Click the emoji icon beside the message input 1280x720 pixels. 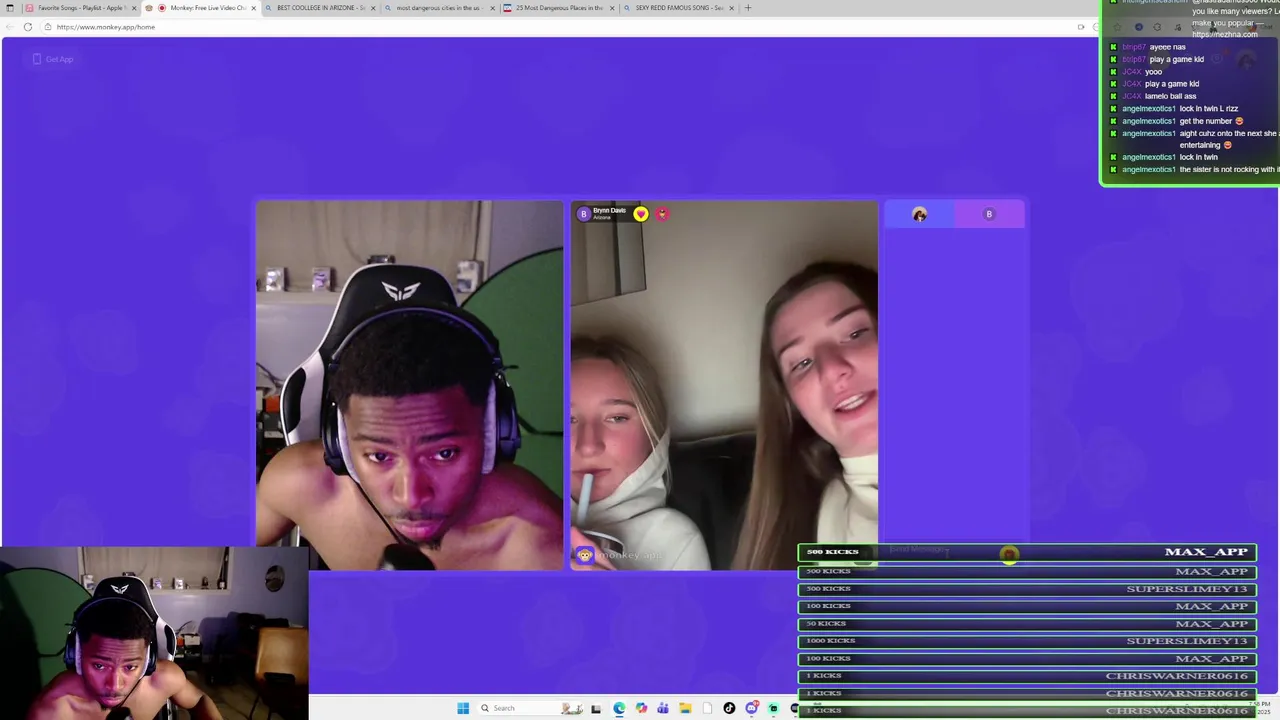[x=1009, y=554]
